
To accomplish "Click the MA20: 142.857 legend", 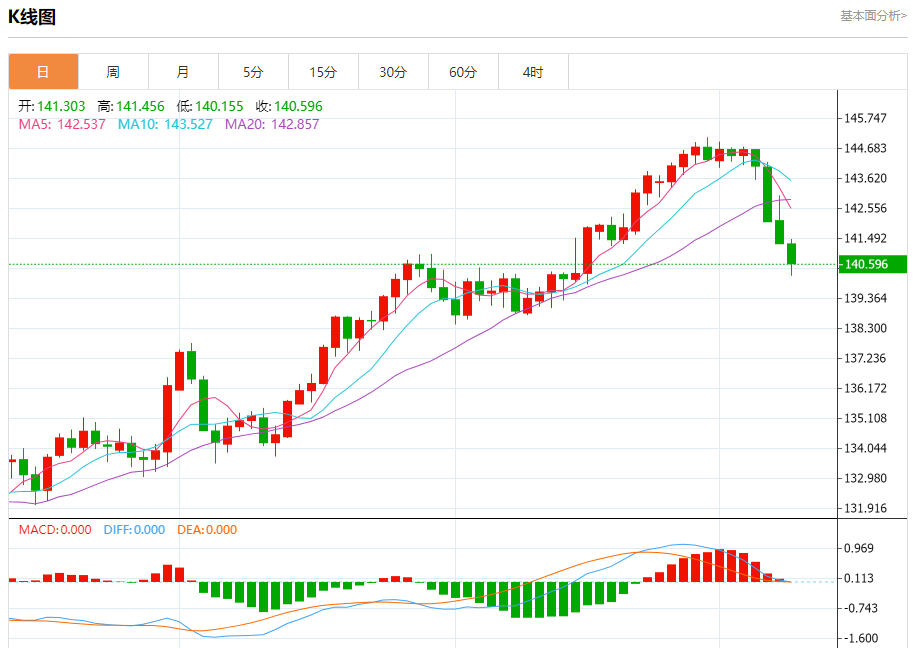I will [272, 124].
